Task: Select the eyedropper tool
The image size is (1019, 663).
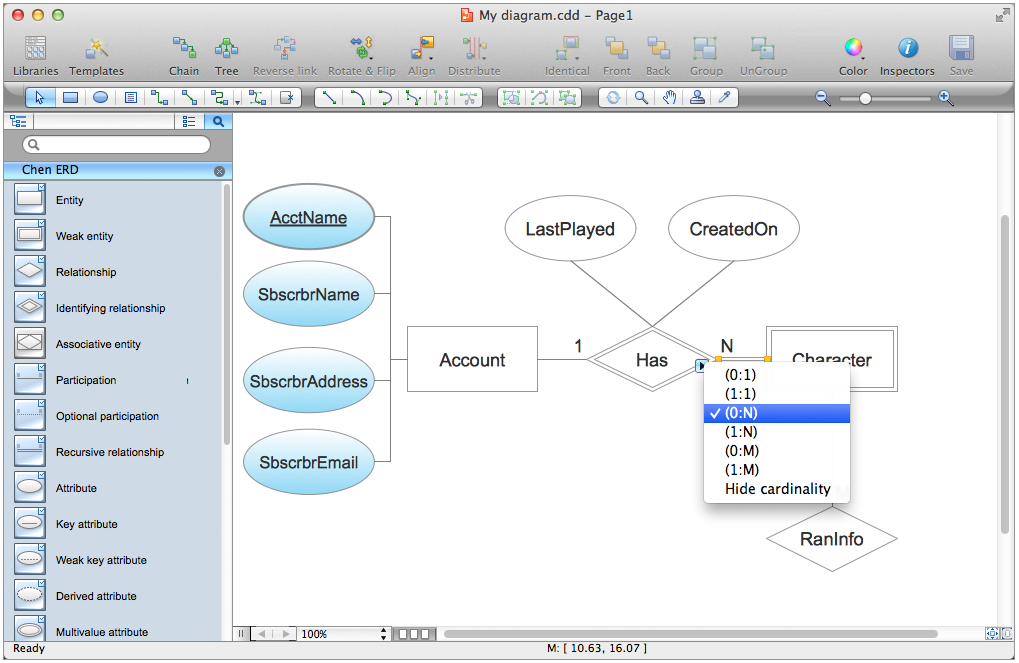Action: (726, 98)
